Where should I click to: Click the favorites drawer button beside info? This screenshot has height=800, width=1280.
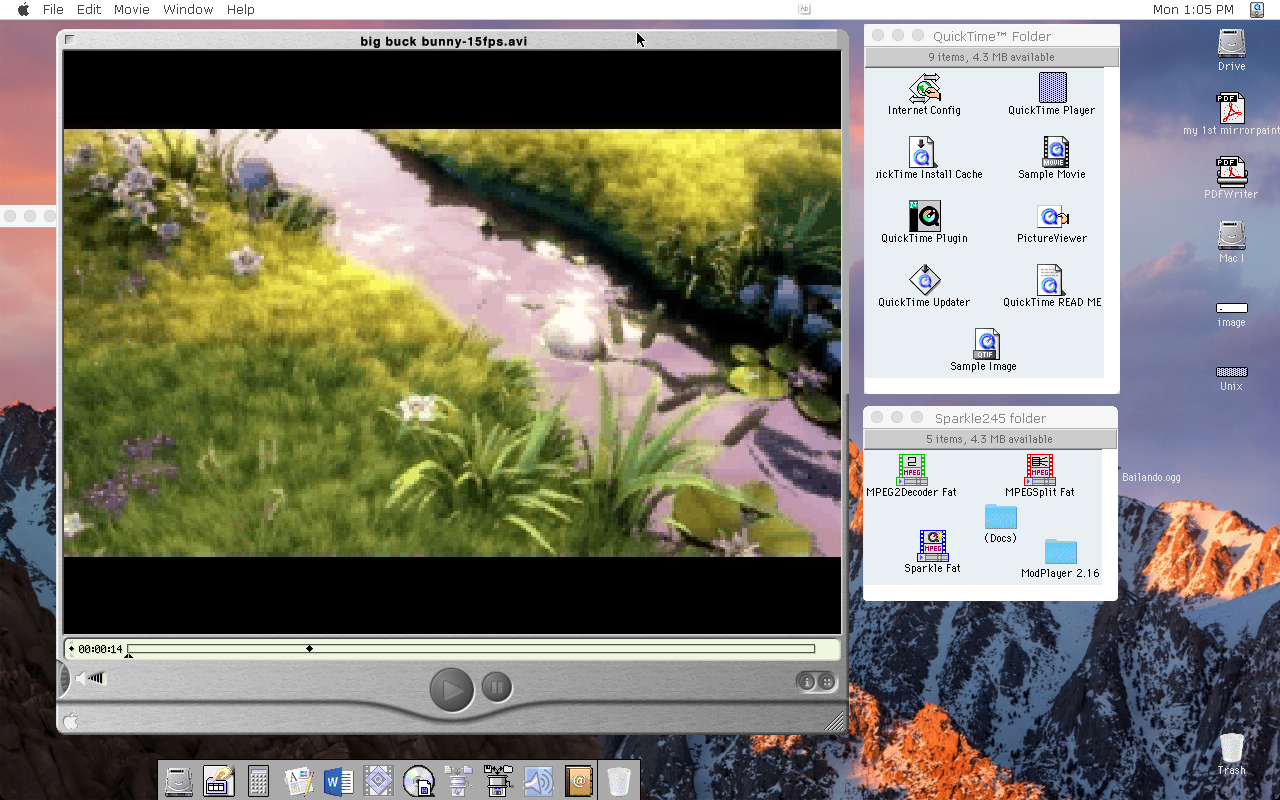click(x=827, y=682)
